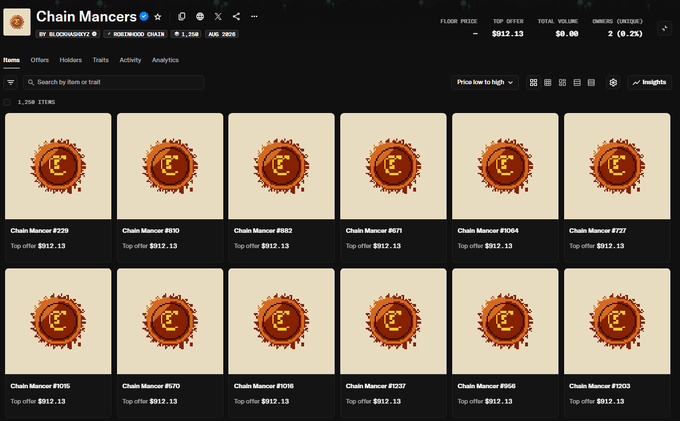Open the Chain Mancer #956 thumbnail
This screenshot has height=421, width=680.
tap(505, 321)
